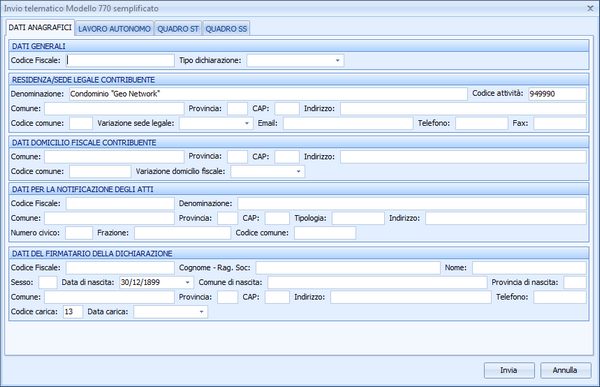600x387 pixels.
Task: Click the Denominazione field with Condominio Geo Network
Action: pos(268,94)
